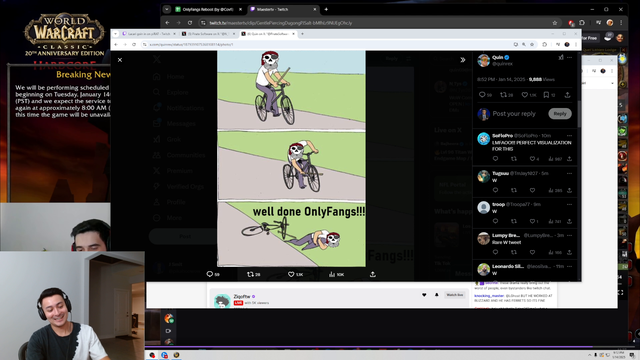The image size is (640, 360).
Task: Toggle Ziqoftw notifications with the bell icon
Action: pyautogui.click(x=436, y=295)
